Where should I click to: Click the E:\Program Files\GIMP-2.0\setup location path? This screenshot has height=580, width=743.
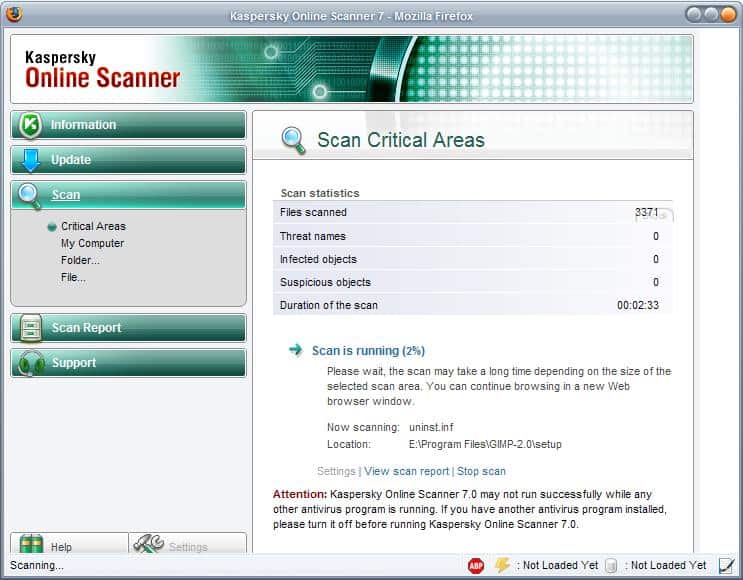pyautogui.click(x=485, y=444)
